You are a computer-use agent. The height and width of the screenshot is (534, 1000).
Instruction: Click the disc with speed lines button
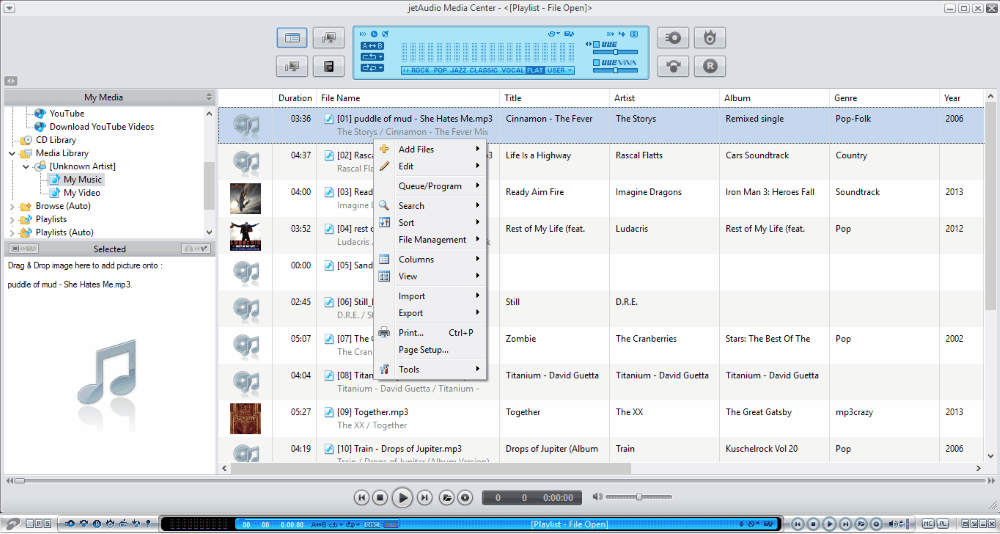pyautogui.click(x=673, y=38)
